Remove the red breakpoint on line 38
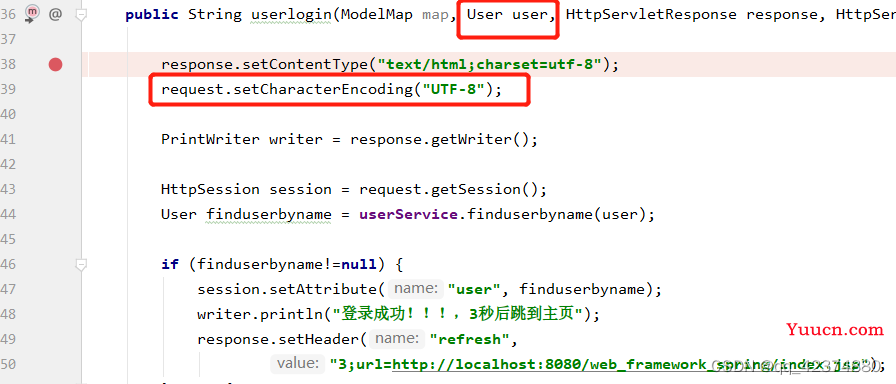Screen dimensions: 896x384 tap(55, 65)
